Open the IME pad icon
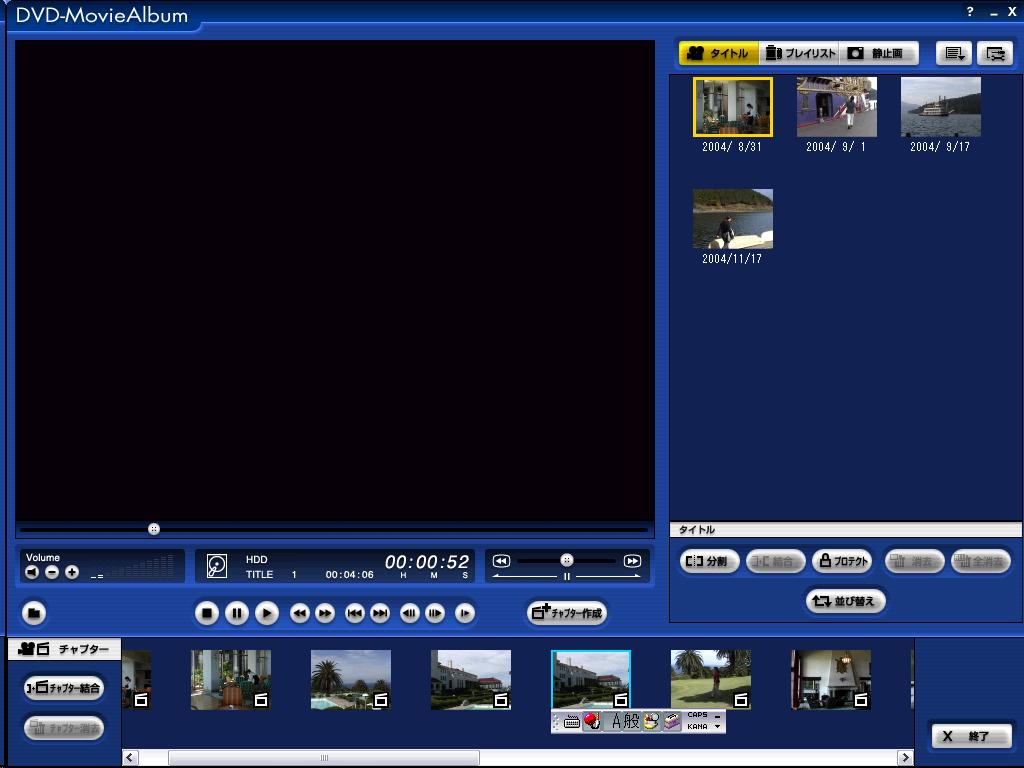The width and height of the screenshot is (1024, 768). click(651, 721)
